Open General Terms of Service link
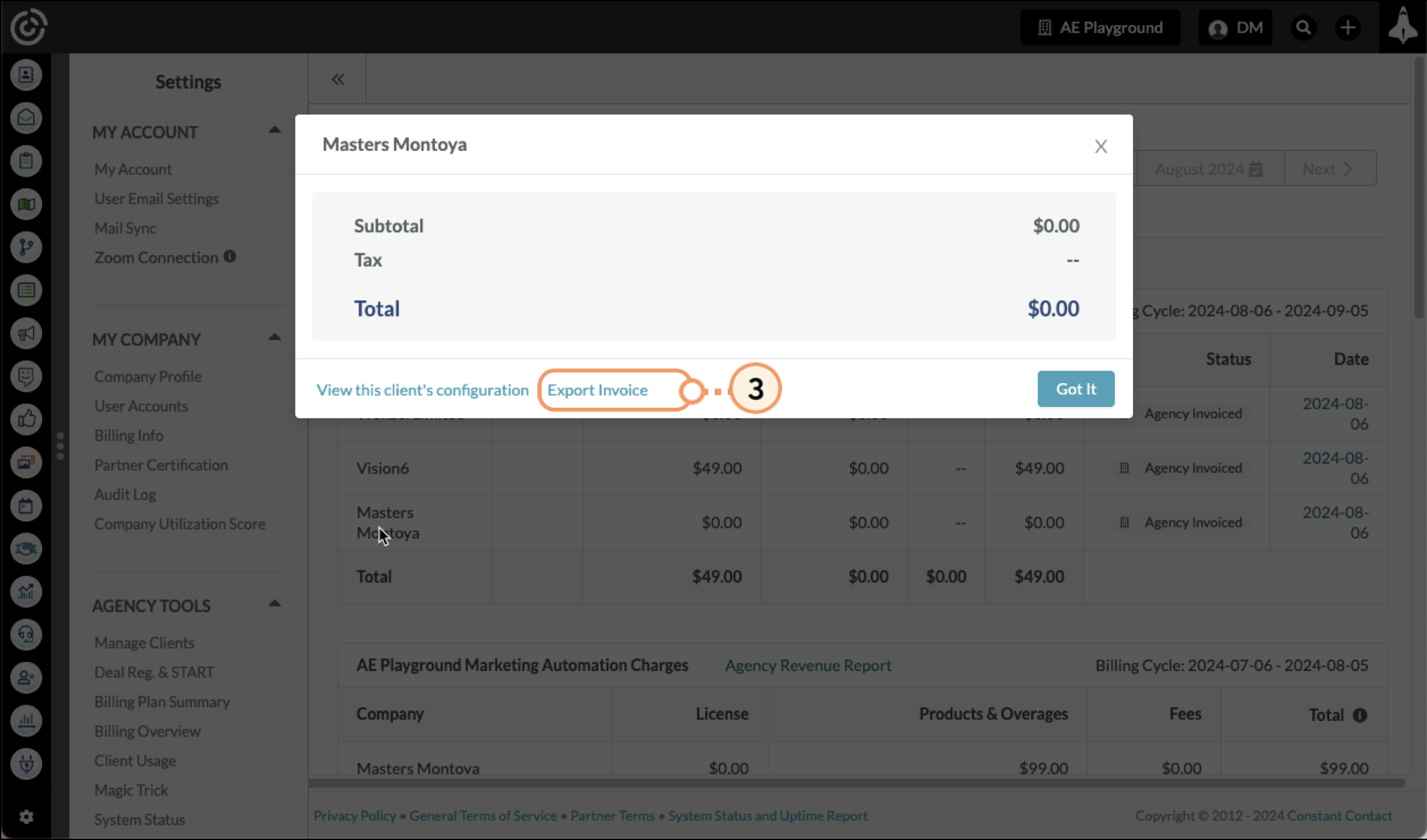This screenshot has height=840, width=1427. pyautogui.click(x=483, y=815)
